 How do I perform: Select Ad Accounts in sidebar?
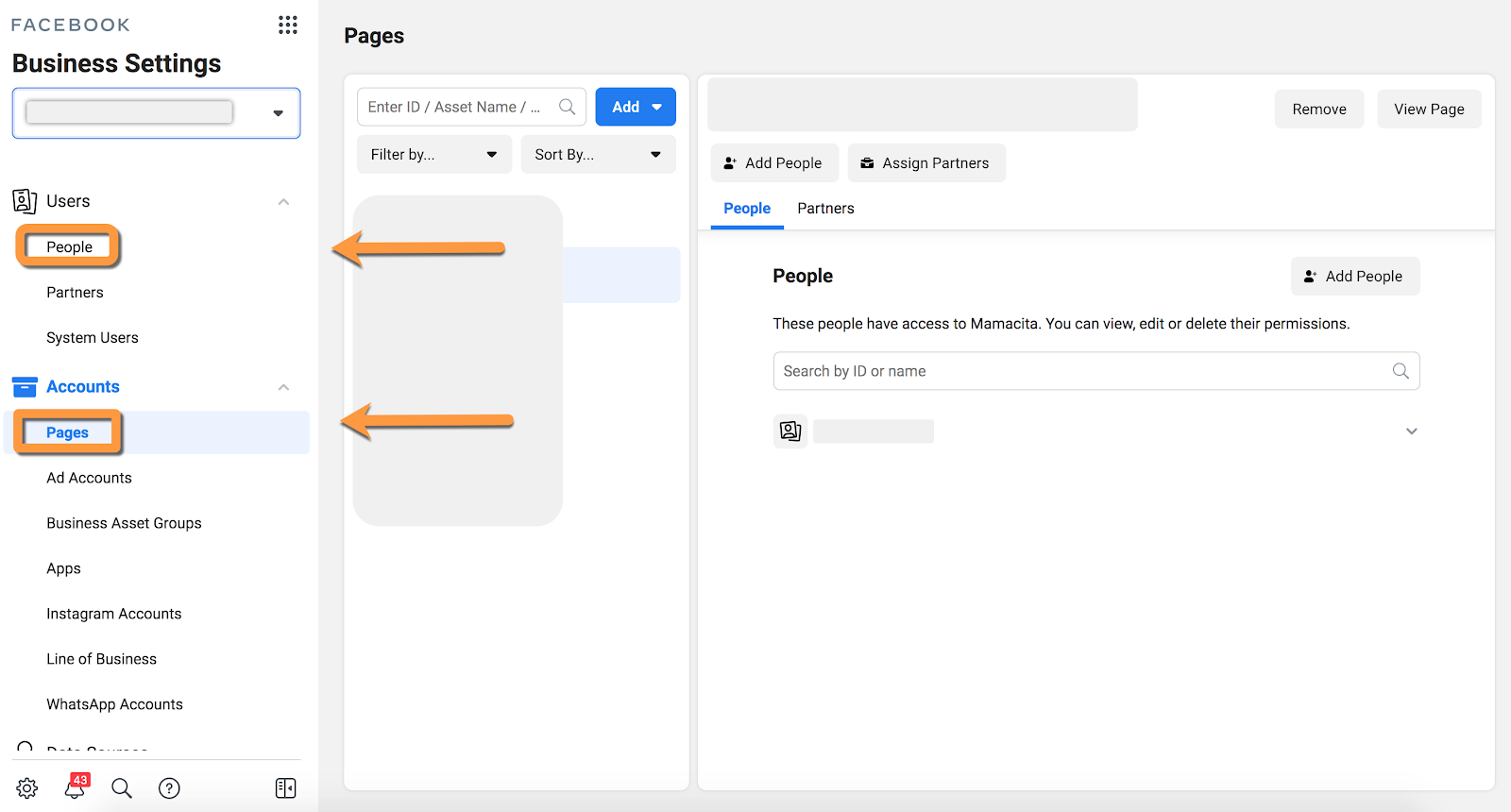point(89,478)
